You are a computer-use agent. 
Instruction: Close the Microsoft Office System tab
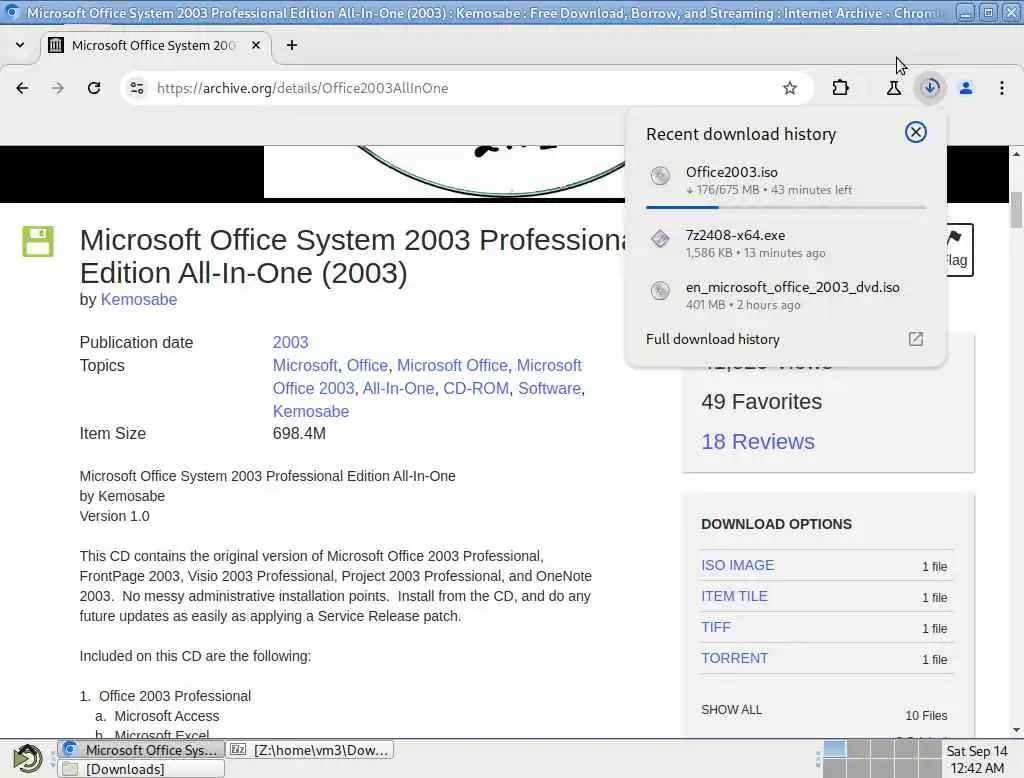tap(256, 45)
